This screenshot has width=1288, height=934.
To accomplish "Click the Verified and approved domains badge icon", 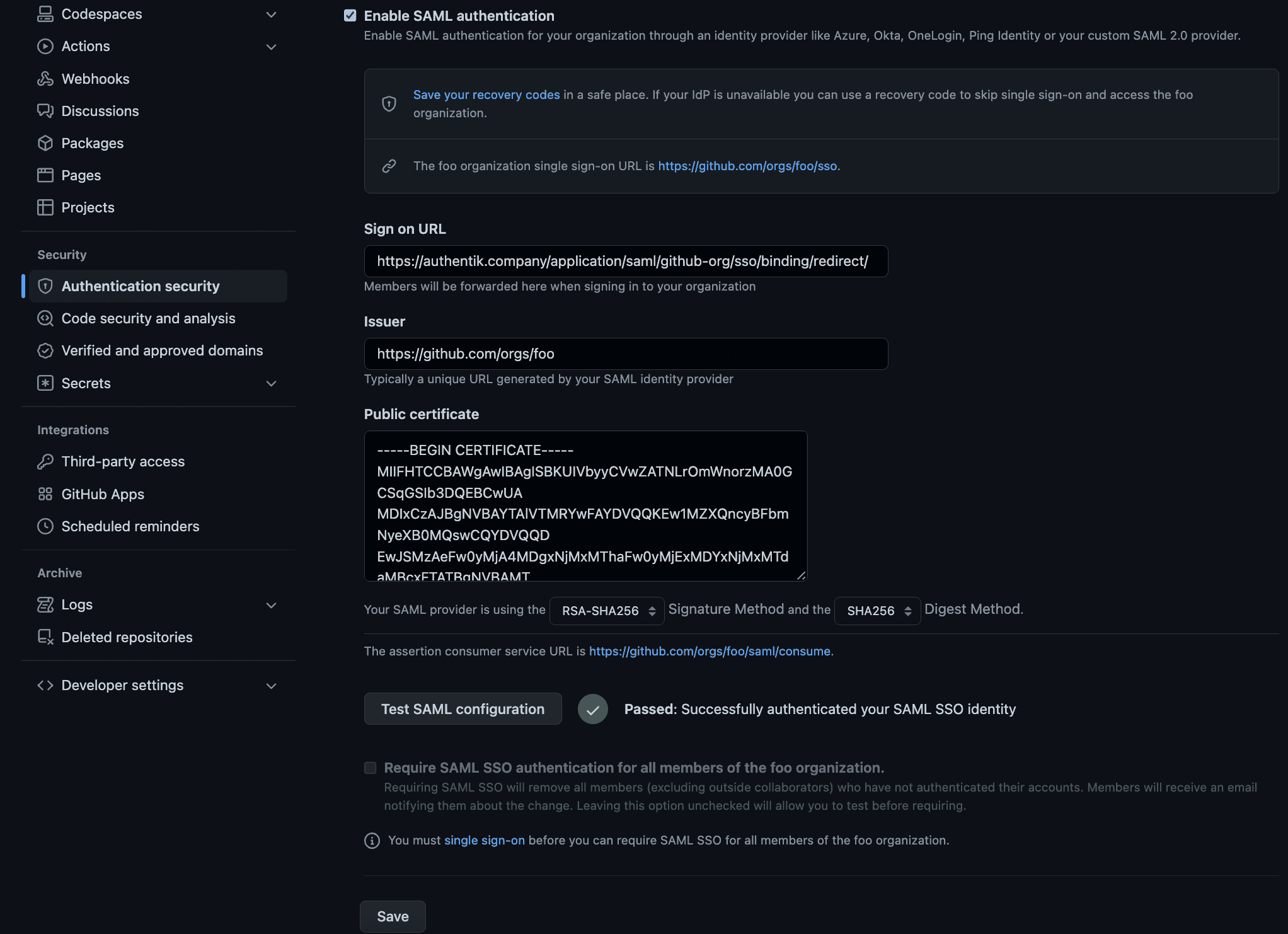I will pos(45,350).
